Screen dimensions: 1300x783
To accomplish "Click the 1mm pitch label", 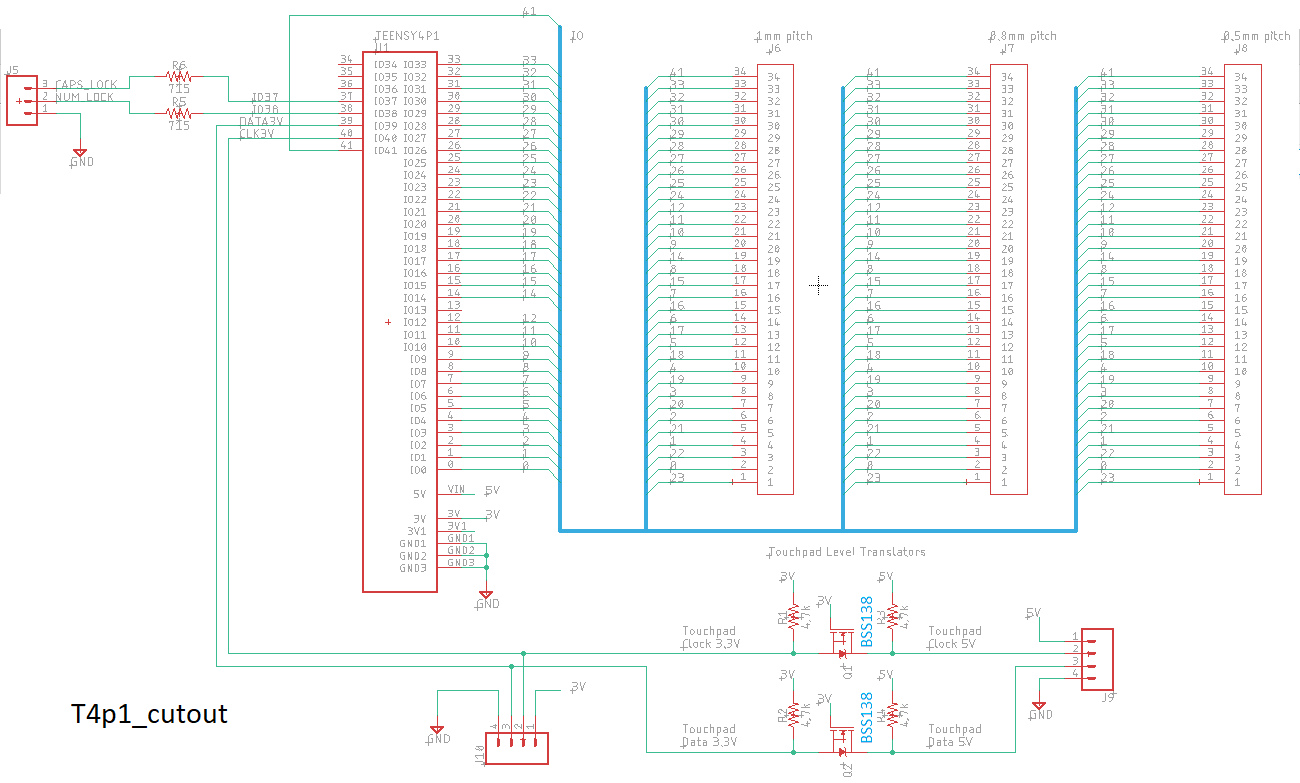I will (784, 36).
